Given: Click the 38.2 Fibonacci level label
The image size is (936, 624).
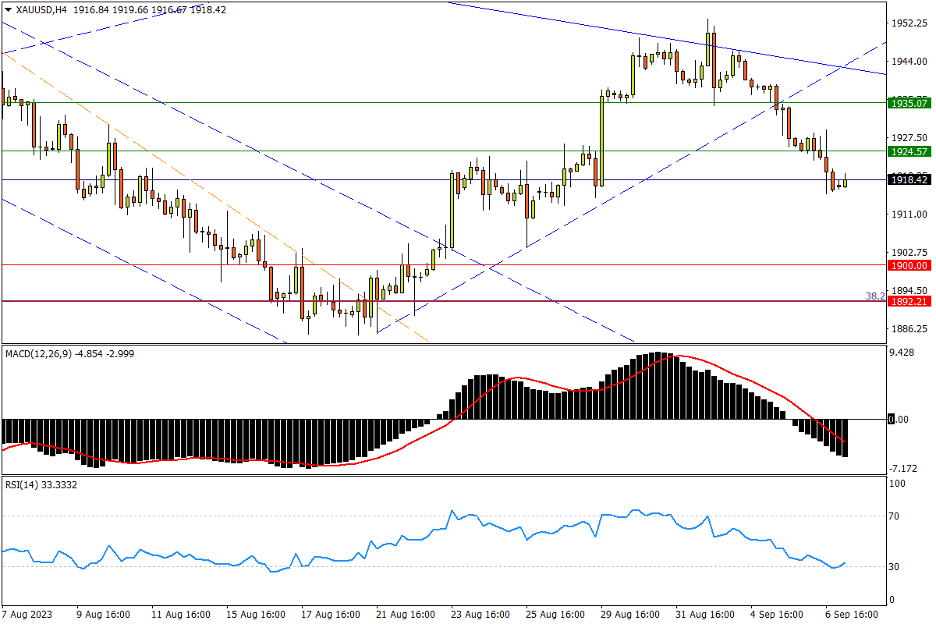Looking at the screenshot, I should (873, 296).
